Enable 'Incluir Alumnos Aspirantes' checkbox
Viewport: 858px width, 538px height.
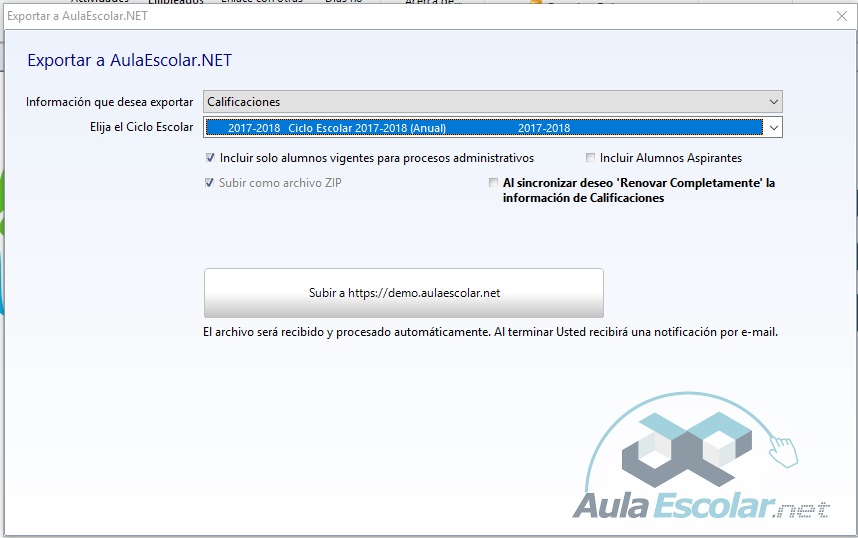tap(591, 158)
